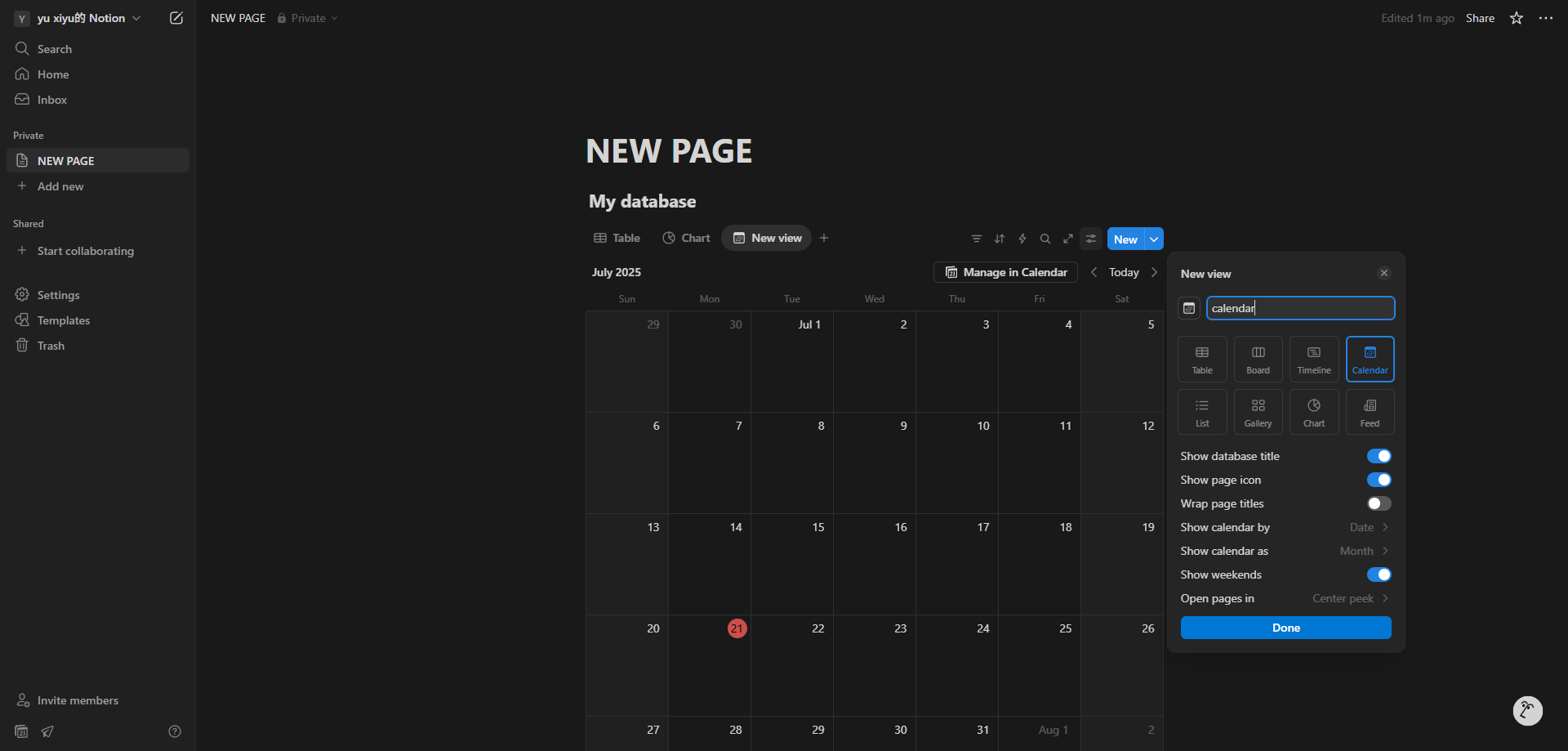Toggle the view settings sliders icon
Viewport: 1568px width, 751px height.
click(x=1091, y=239)
